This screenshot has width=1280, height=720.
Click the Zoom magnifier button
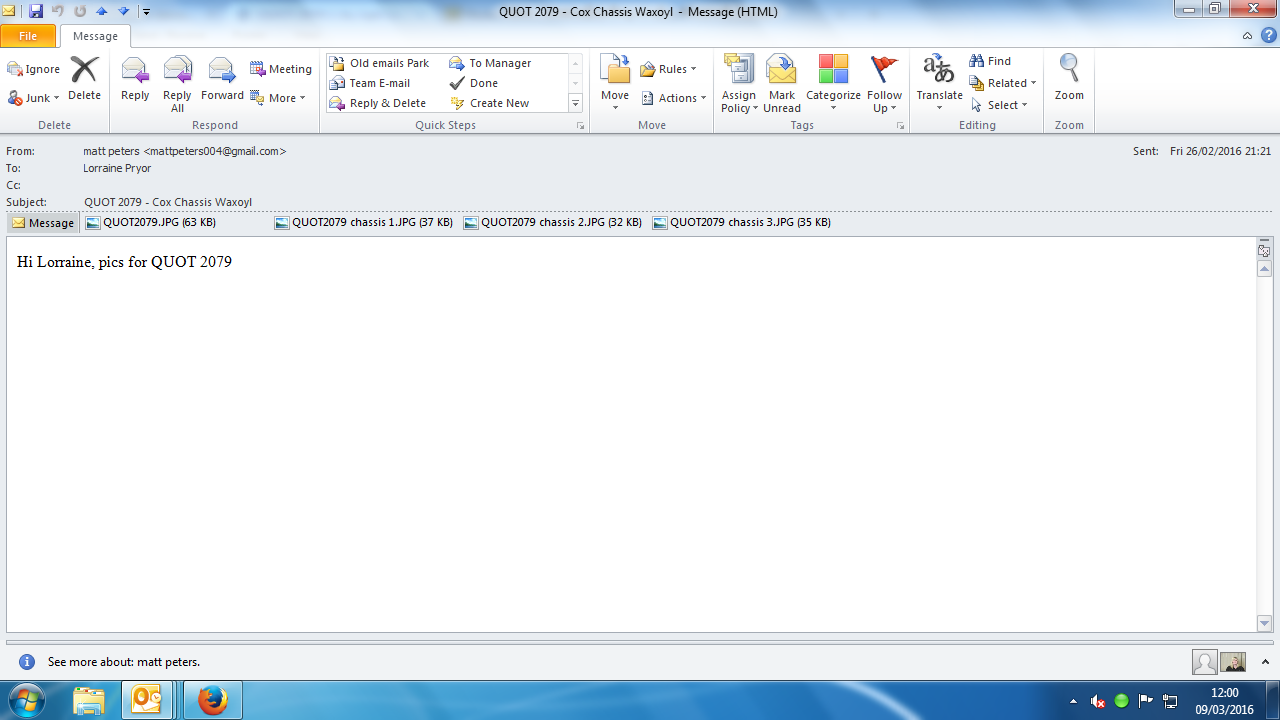[x=1069, y=79]
